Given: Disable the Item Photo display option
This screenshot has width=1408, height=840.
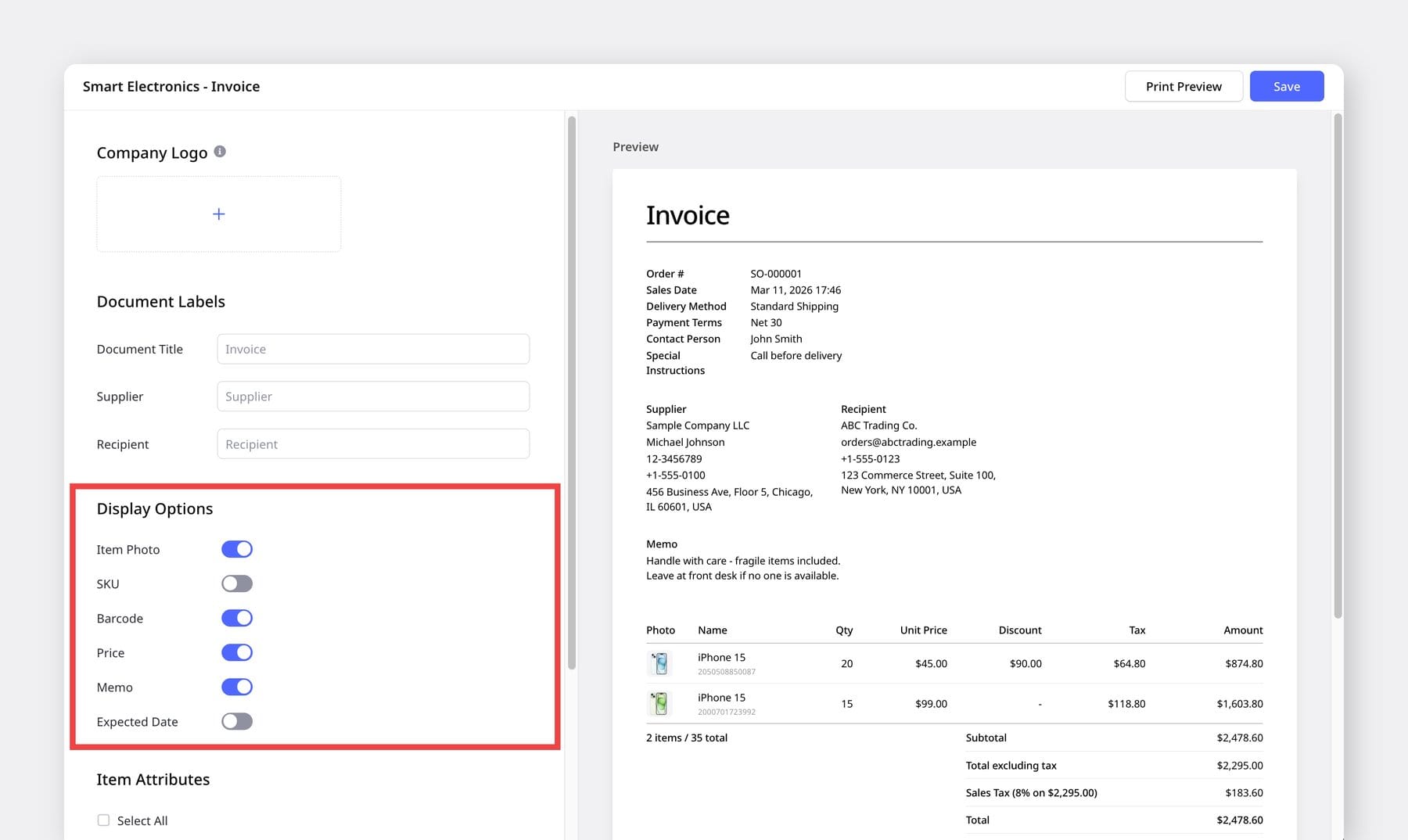Looking at the screenshot, I should [x=237, y=548].
